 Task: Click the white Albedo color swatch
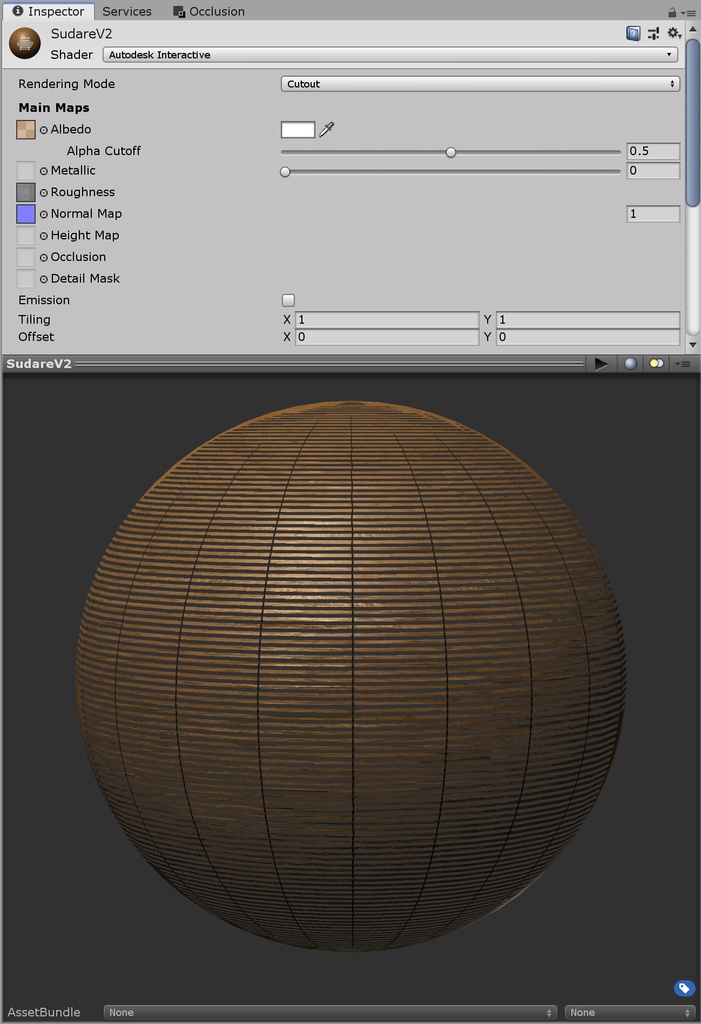coord(298,129)
